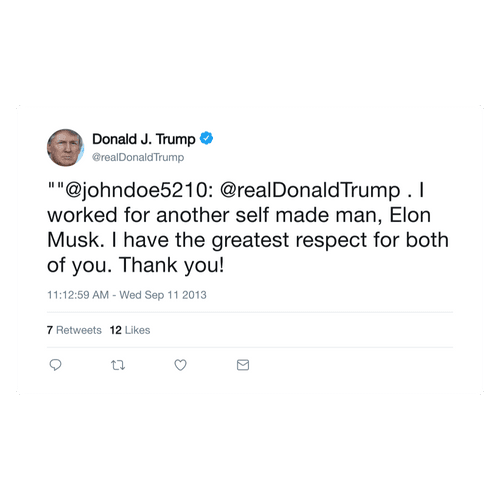Retweet using the looping arrows icon
Image resolution: width=500 pixels, height=500 pixels.
118,365
